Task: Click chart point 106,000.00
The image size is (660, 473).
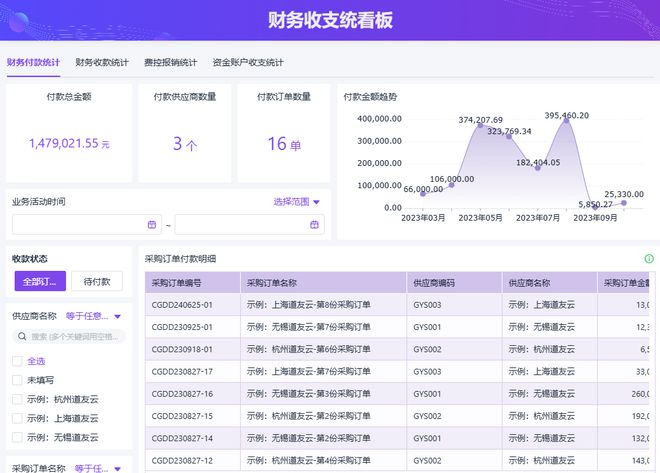Action: [x=452, y=185]
